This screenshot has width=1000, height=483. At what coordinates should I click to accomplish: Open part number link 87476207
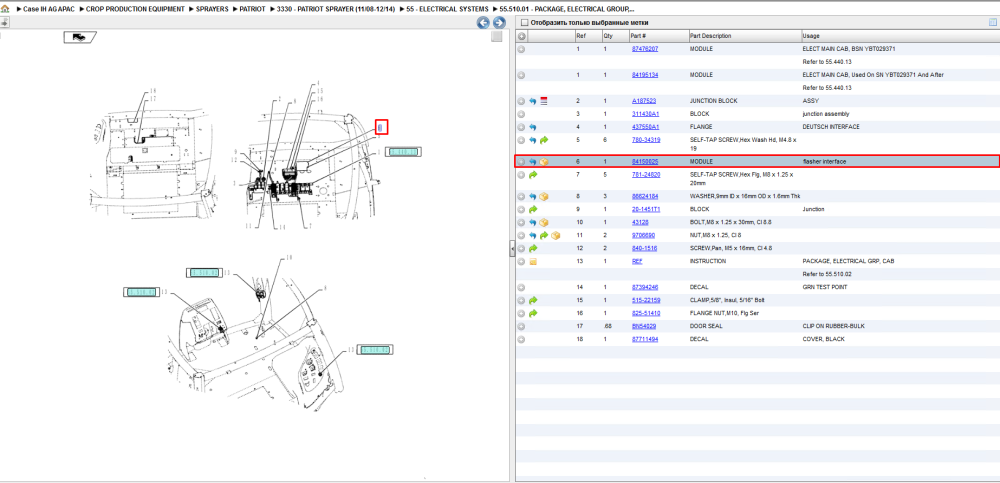[645, 49]
